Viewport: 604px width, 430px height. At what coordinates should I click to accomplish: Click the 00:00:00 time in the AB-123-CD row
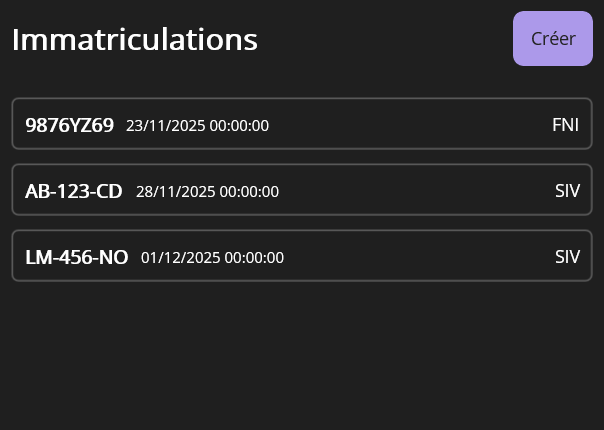coord(248,192)
